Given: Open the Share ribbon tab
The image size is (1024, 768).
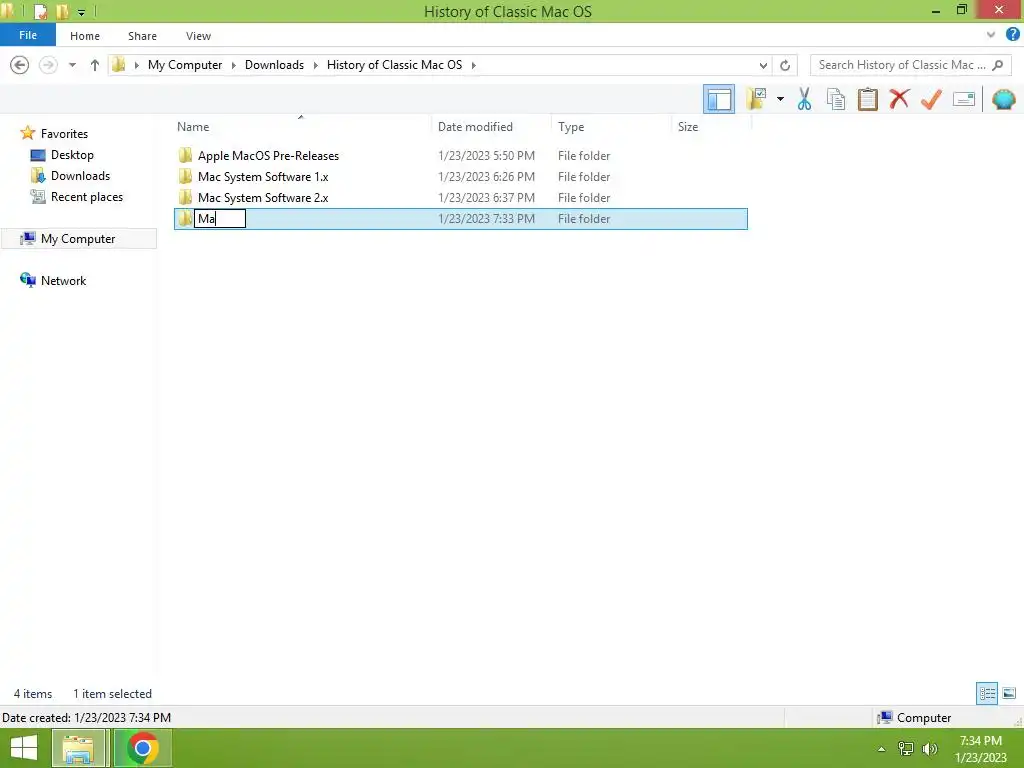Looking at the screenshot, I should (142, 36).
